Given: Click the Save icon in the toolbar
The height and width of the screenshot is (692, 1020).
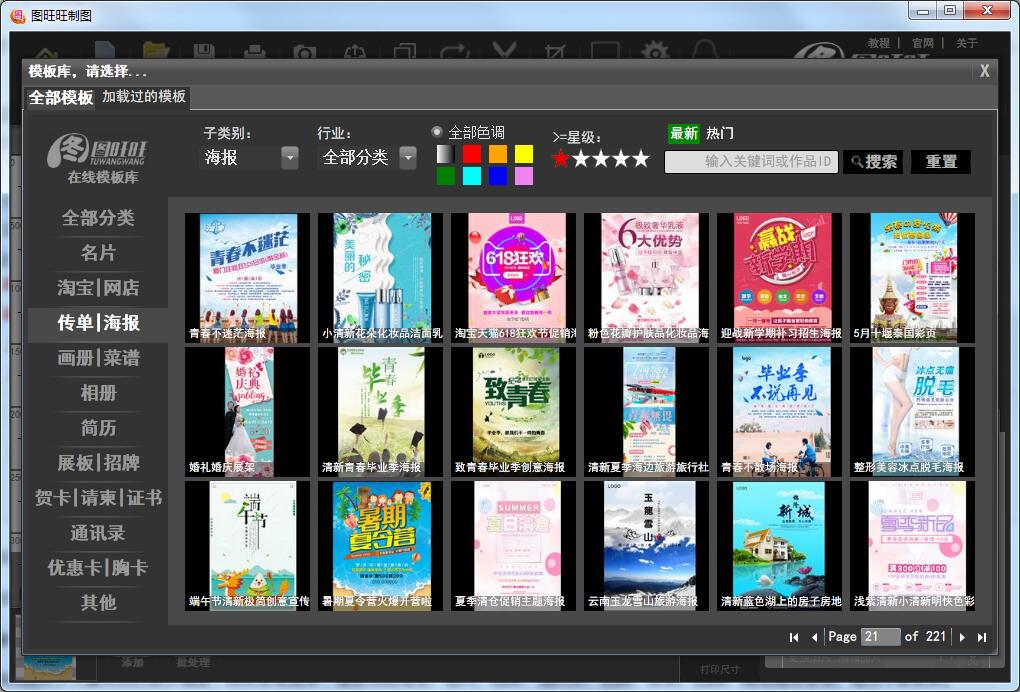Looking at the screenshot, I should pyautogui.click(x=204, y=47).
